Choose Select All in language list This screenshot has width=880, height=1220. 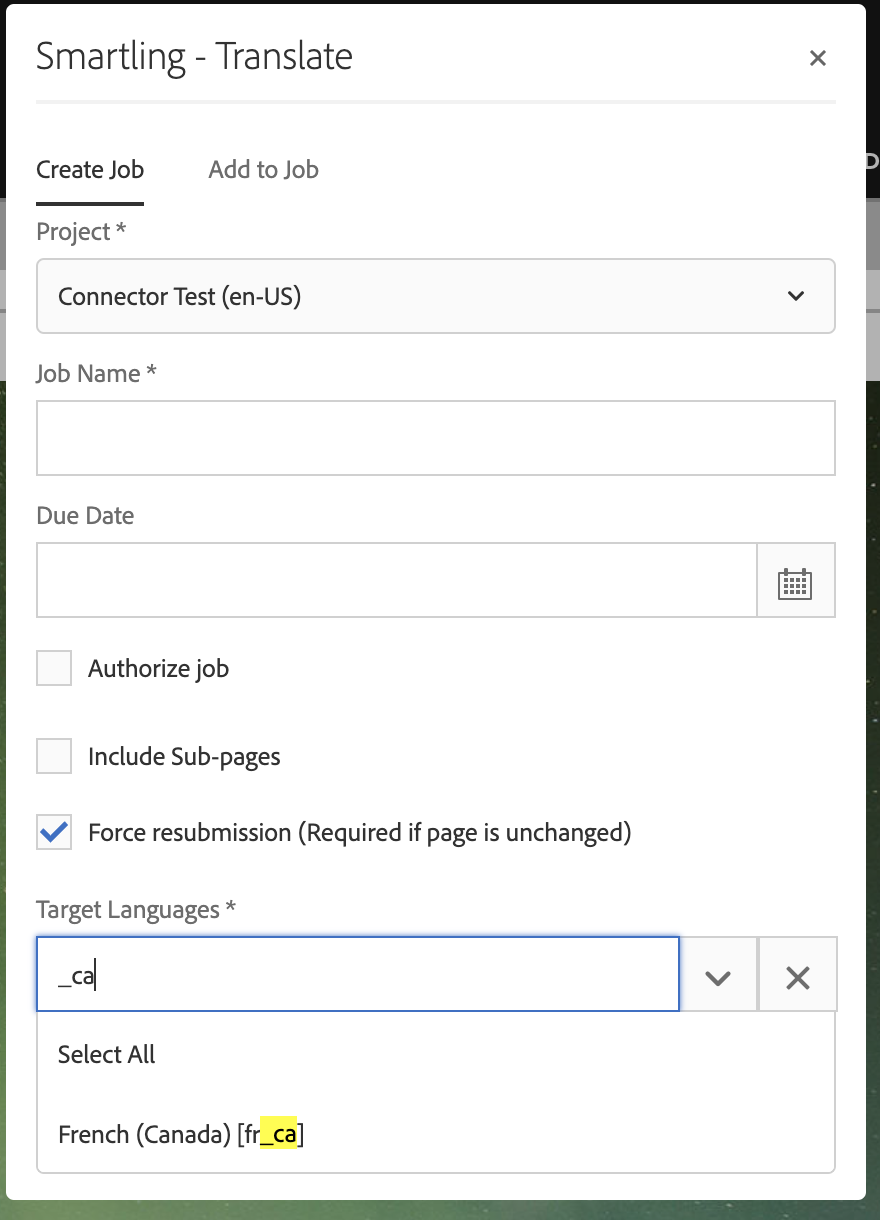point(107,1054)
